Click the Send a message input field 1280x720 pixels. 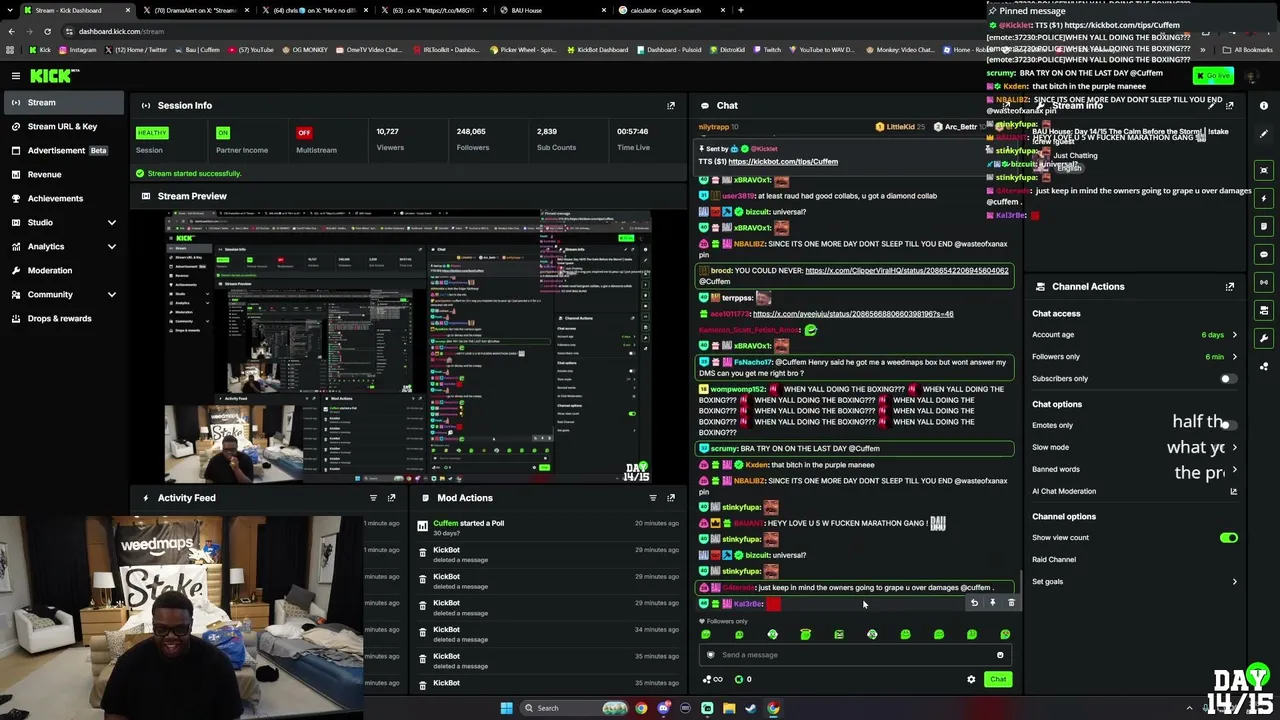pos(855,655)
